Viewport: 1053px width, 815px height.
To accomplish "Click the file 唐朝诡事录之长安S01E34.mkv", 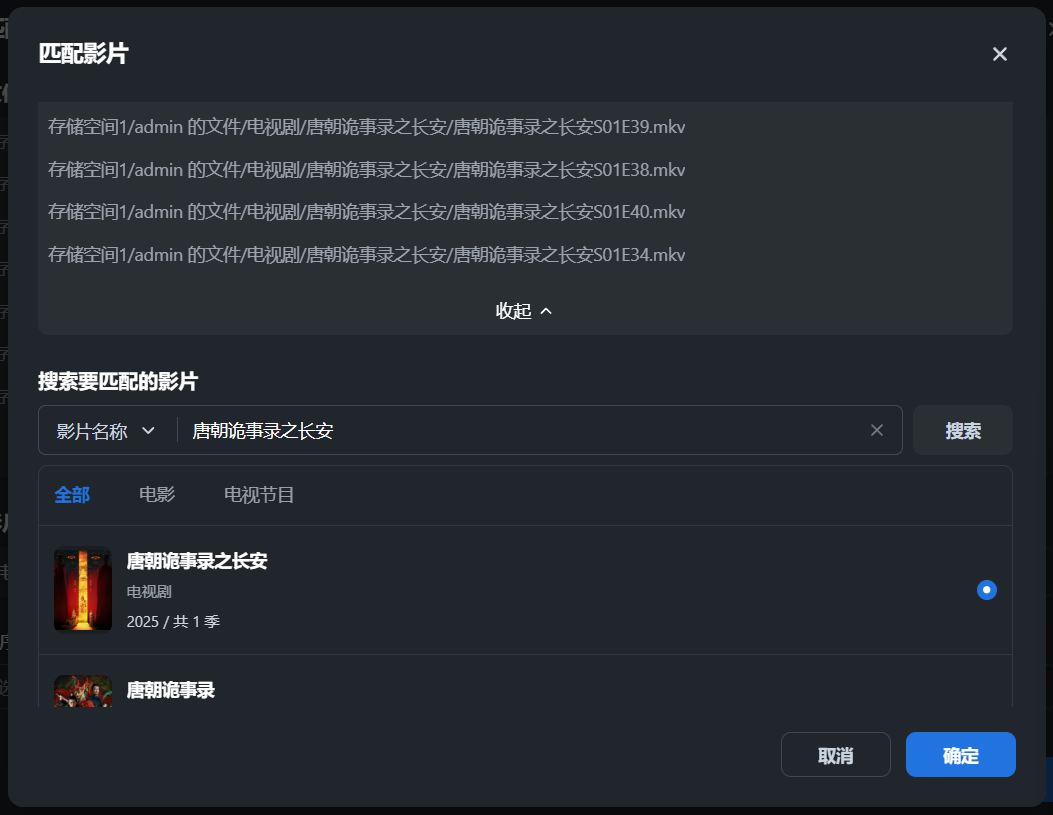I will click(366, 255).
